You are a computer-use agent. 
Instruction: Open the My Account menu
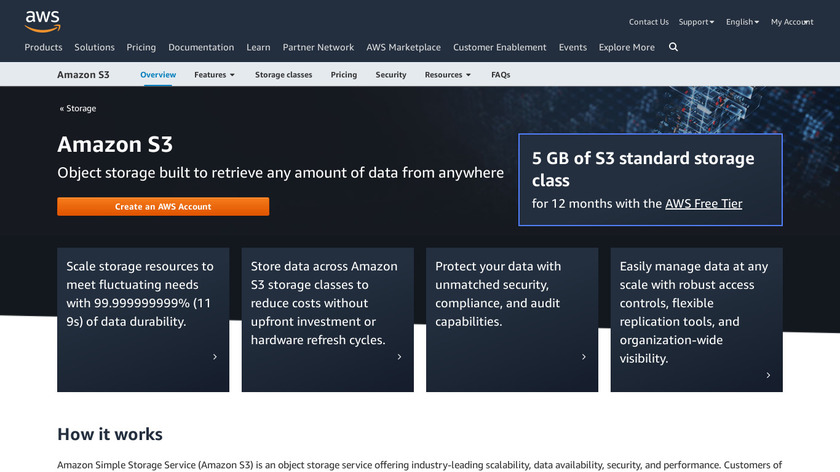pyautogui.click(x=792, y=22)
